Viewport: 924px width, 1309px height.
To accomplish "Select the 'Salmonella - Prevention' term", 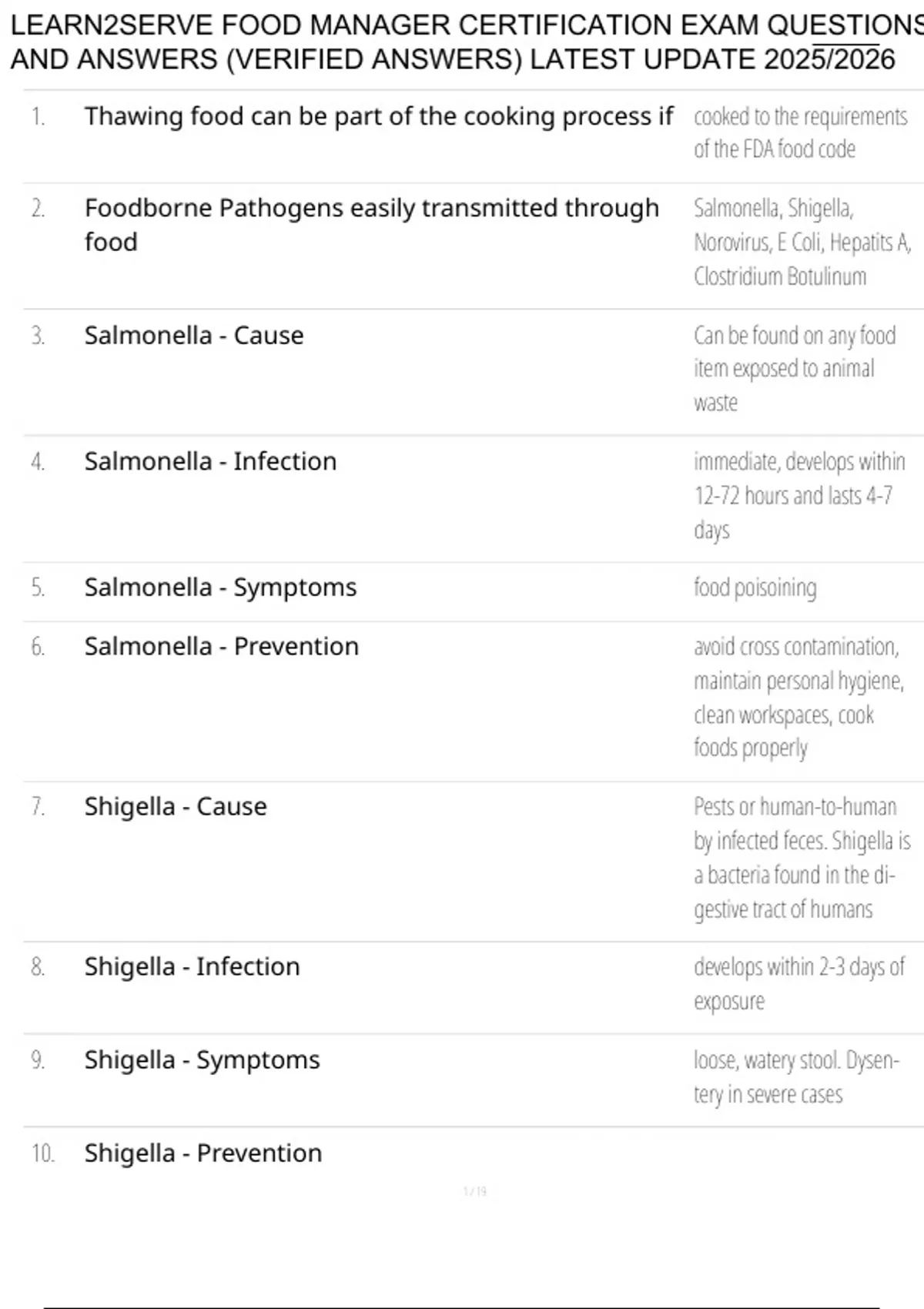I will 221,646.
